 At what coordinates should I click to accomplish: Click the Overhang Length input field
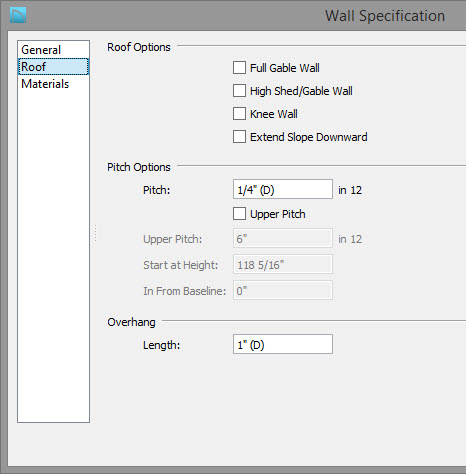pyautogui.click(x=283, y=344)
